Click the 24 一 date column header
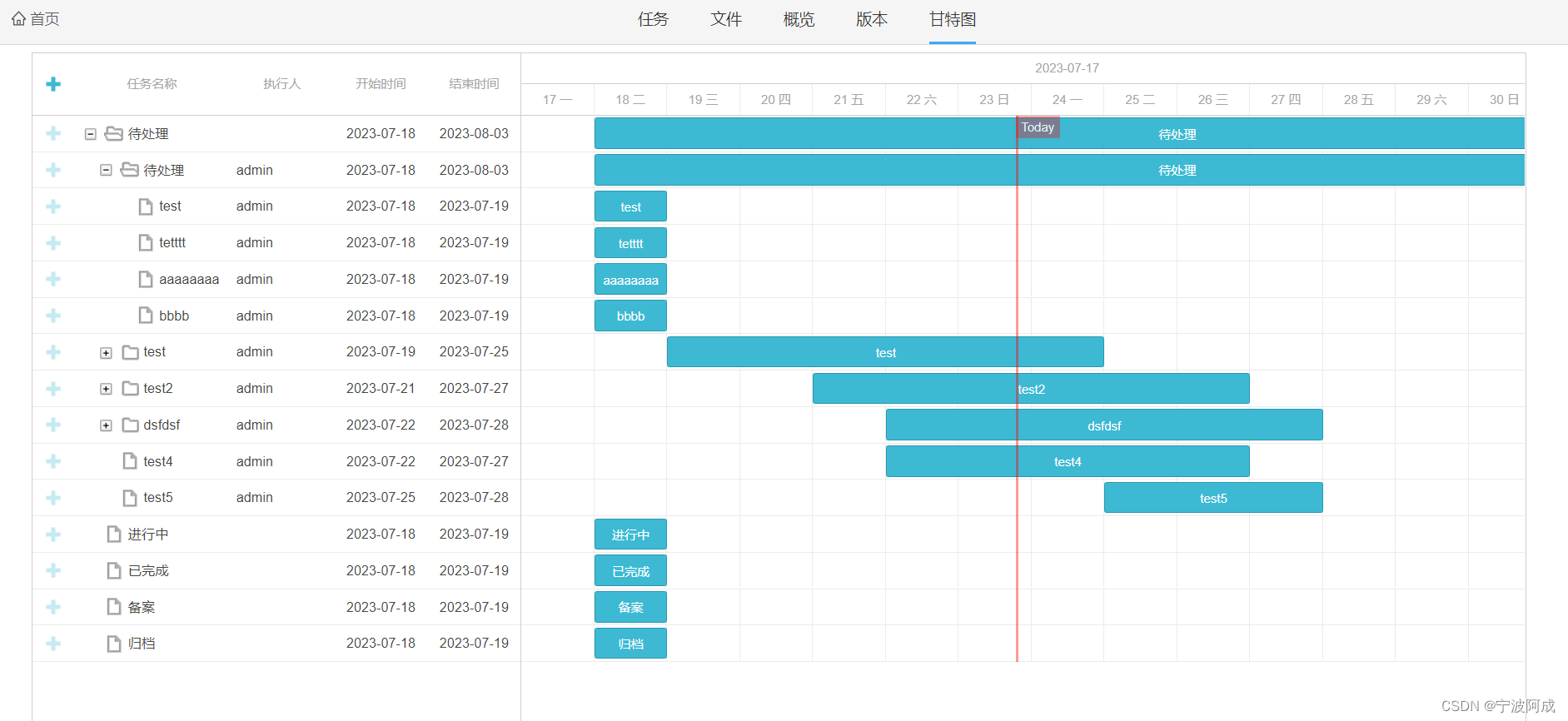Image resolution: width=1568 pixels, height=721 pixels. pyautogui.click(x=1067, y=100)
